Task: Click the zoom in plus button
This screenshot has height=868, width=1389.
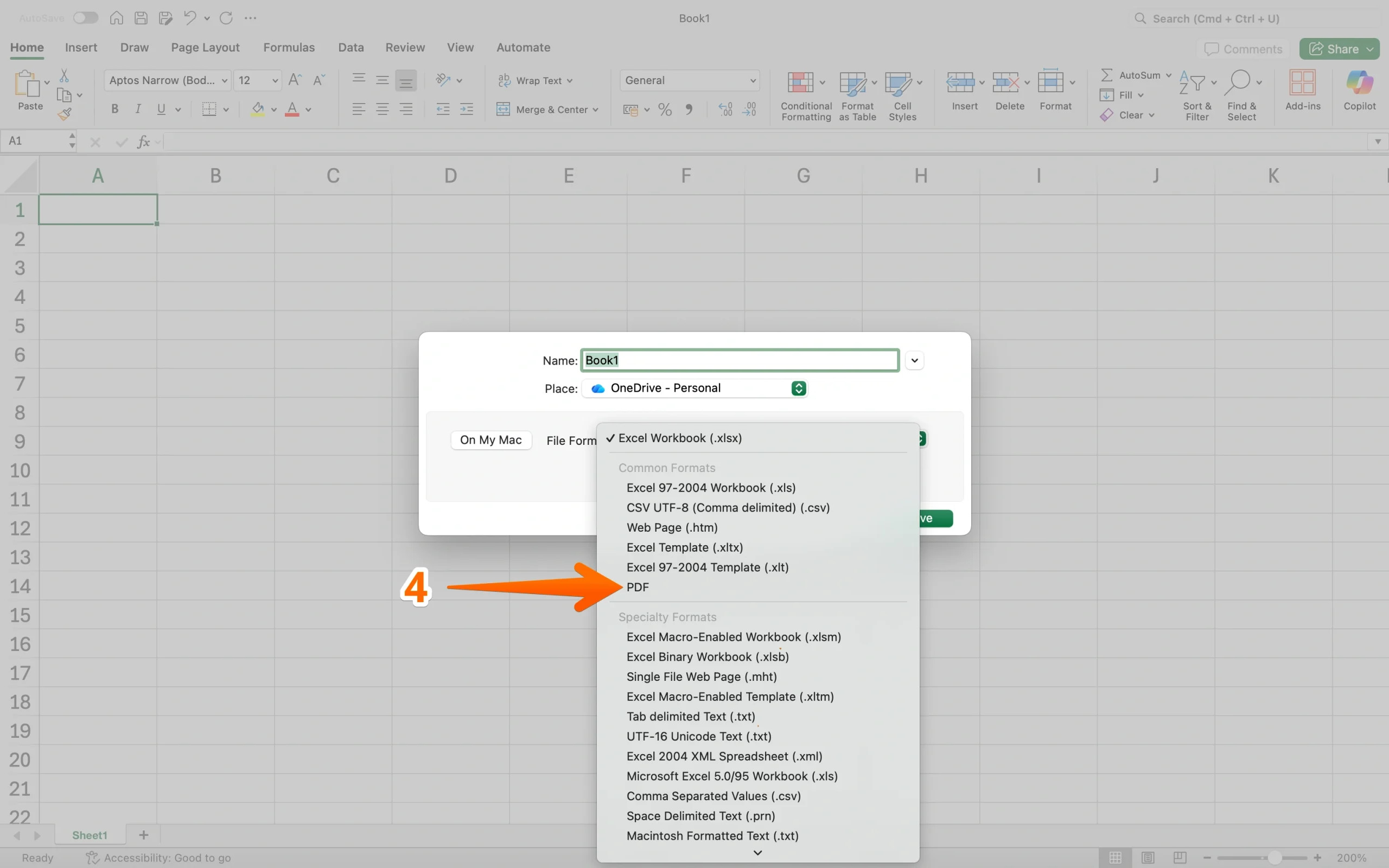Action: point(1317,857)
